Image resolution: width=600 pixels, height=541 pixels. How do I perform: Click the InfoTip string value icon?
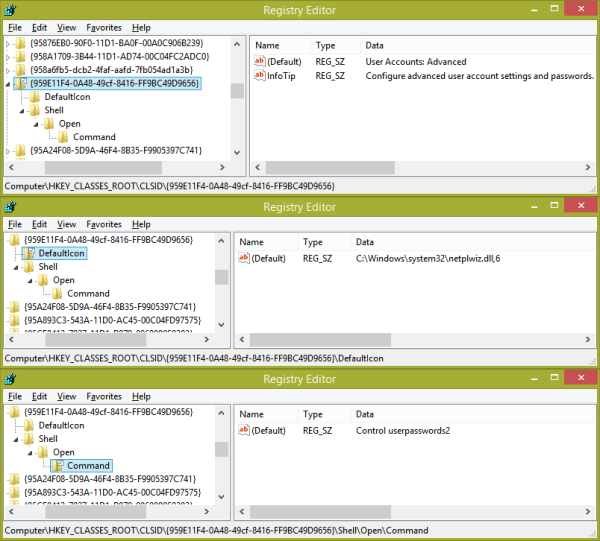pos(259,76)
